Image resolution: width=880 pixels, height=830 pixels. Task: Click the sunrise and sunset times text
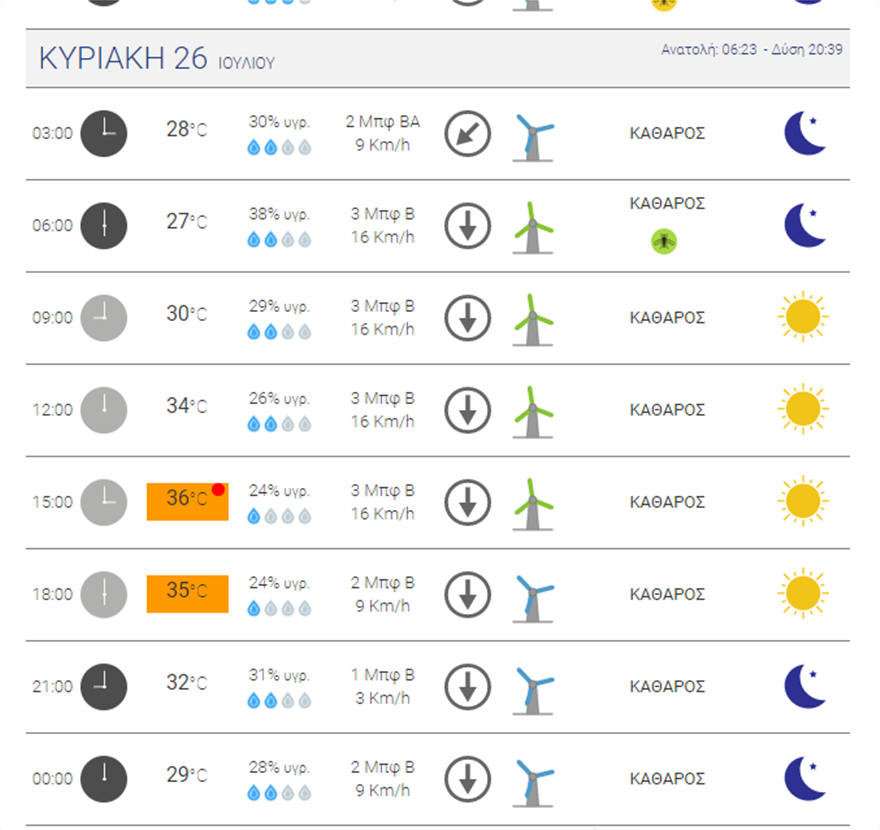point(751,49)
